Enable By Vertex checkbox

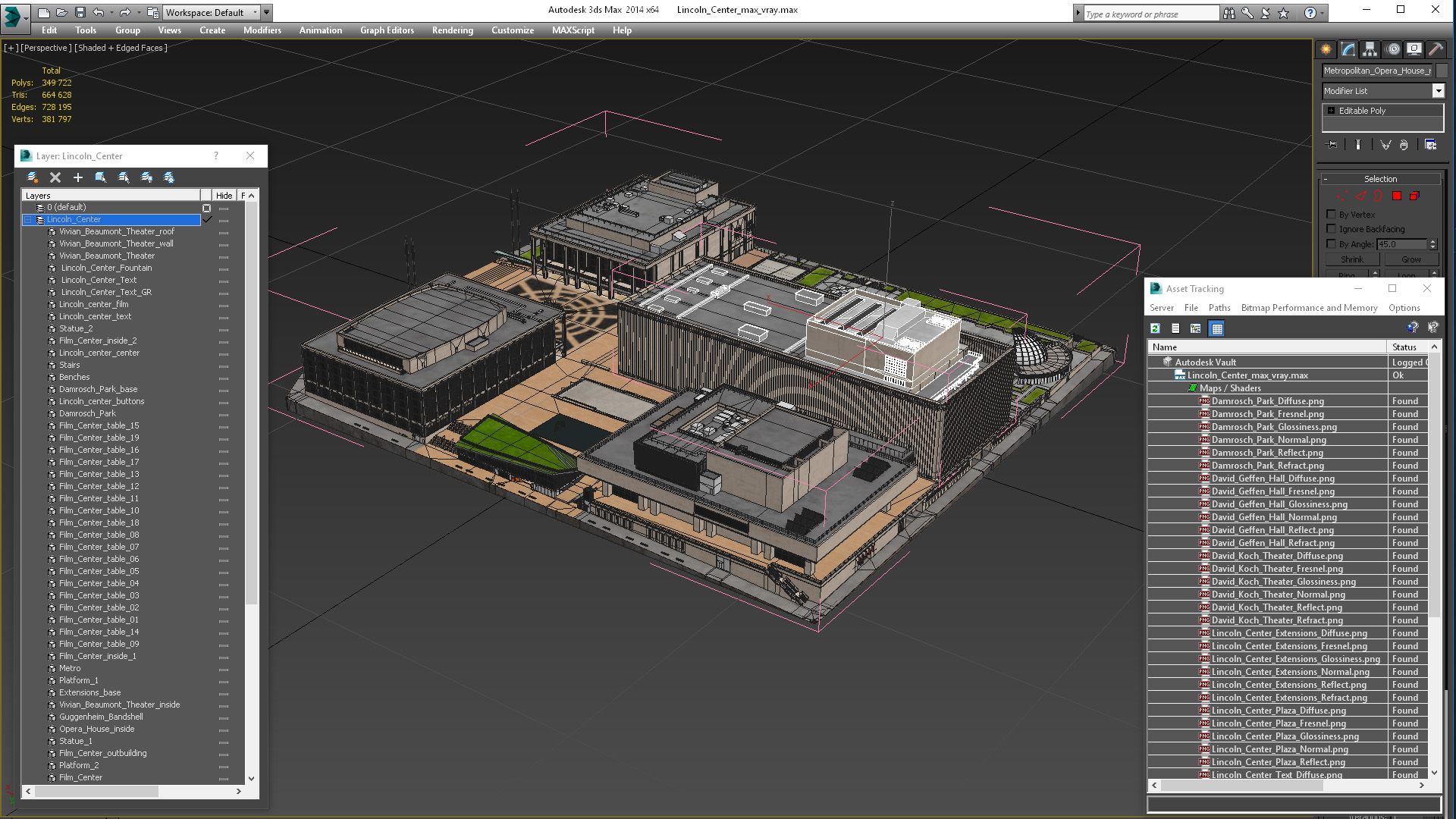click(x=1331, y=215)
